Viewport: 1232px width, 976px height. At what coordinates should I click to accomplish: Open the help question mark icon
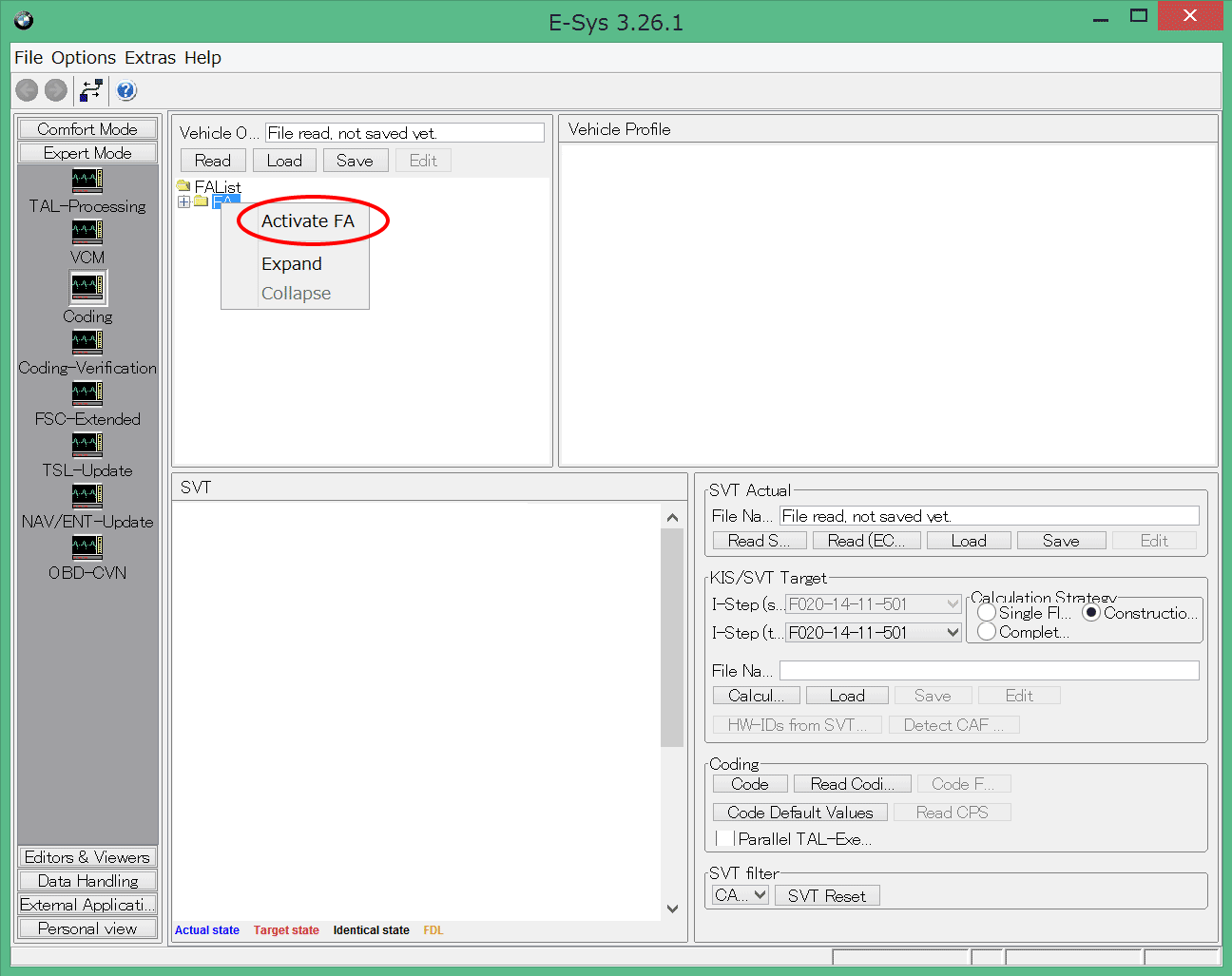click(126, 90)
